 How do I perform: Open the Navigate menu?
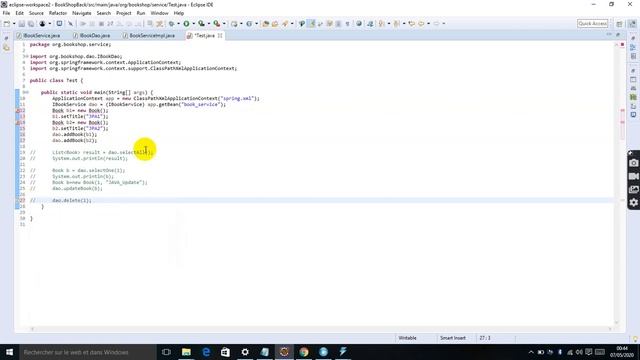click(82, 13)
